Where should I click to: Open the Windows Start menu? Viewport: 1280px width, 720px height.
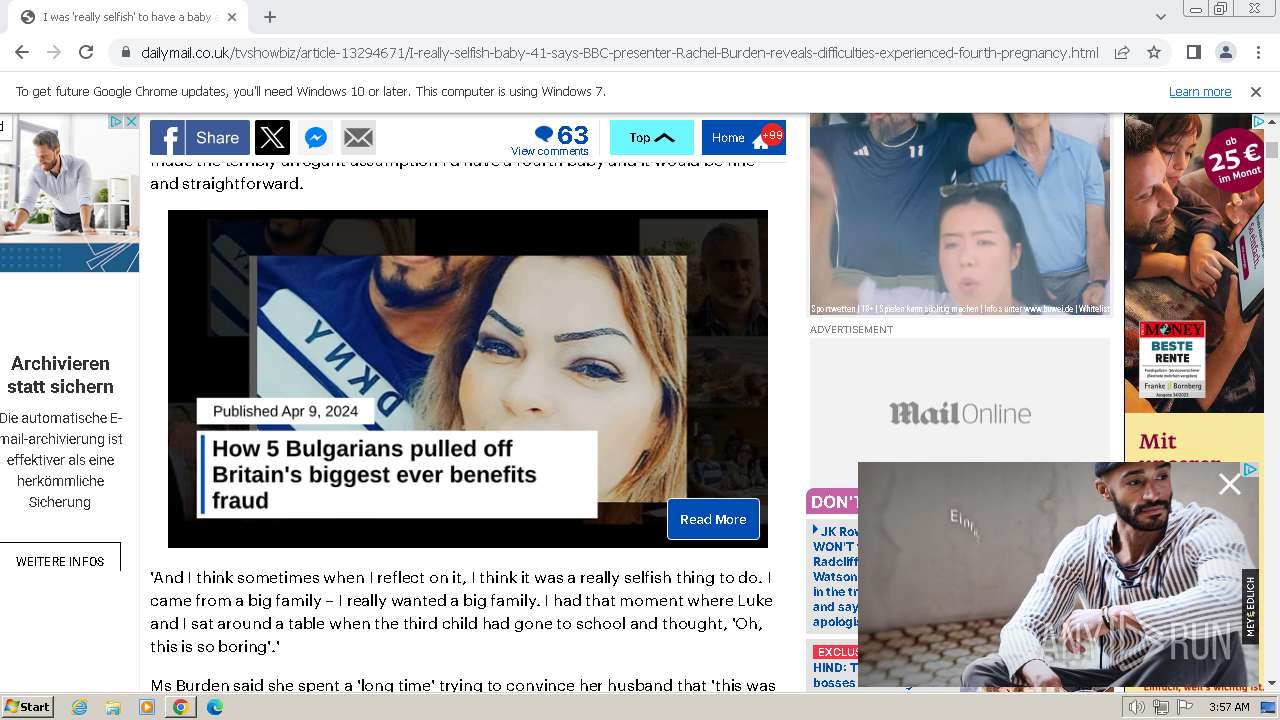[x=28, y=707]
